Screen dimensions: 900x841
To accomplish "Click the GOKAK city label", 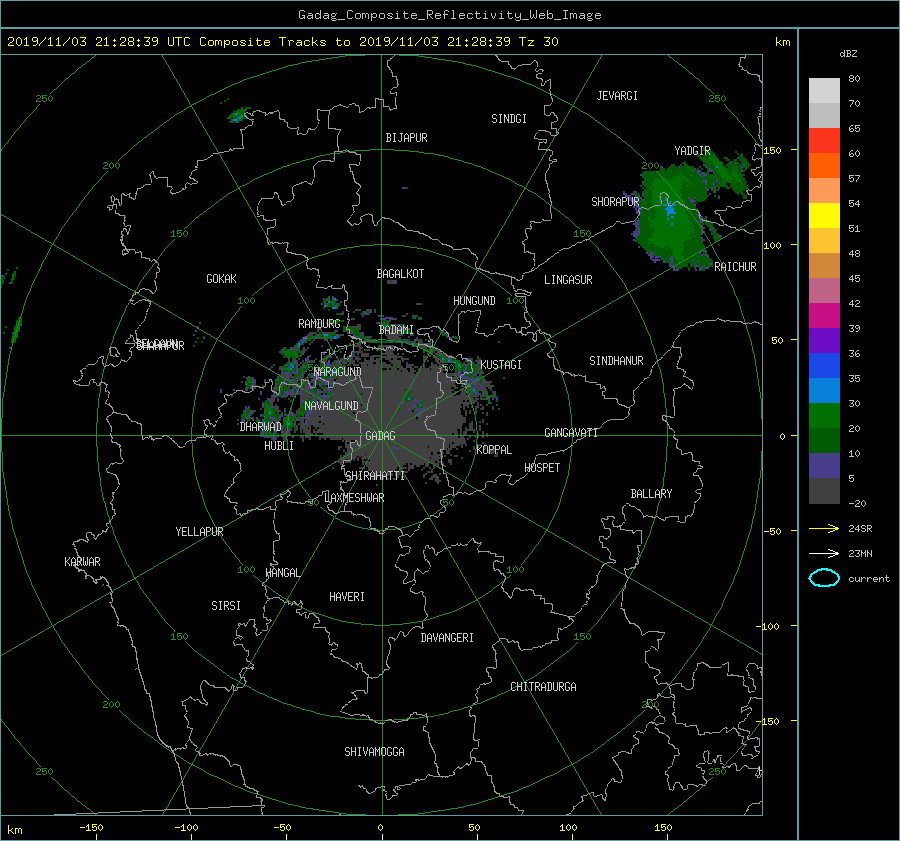I will [221, 279].
